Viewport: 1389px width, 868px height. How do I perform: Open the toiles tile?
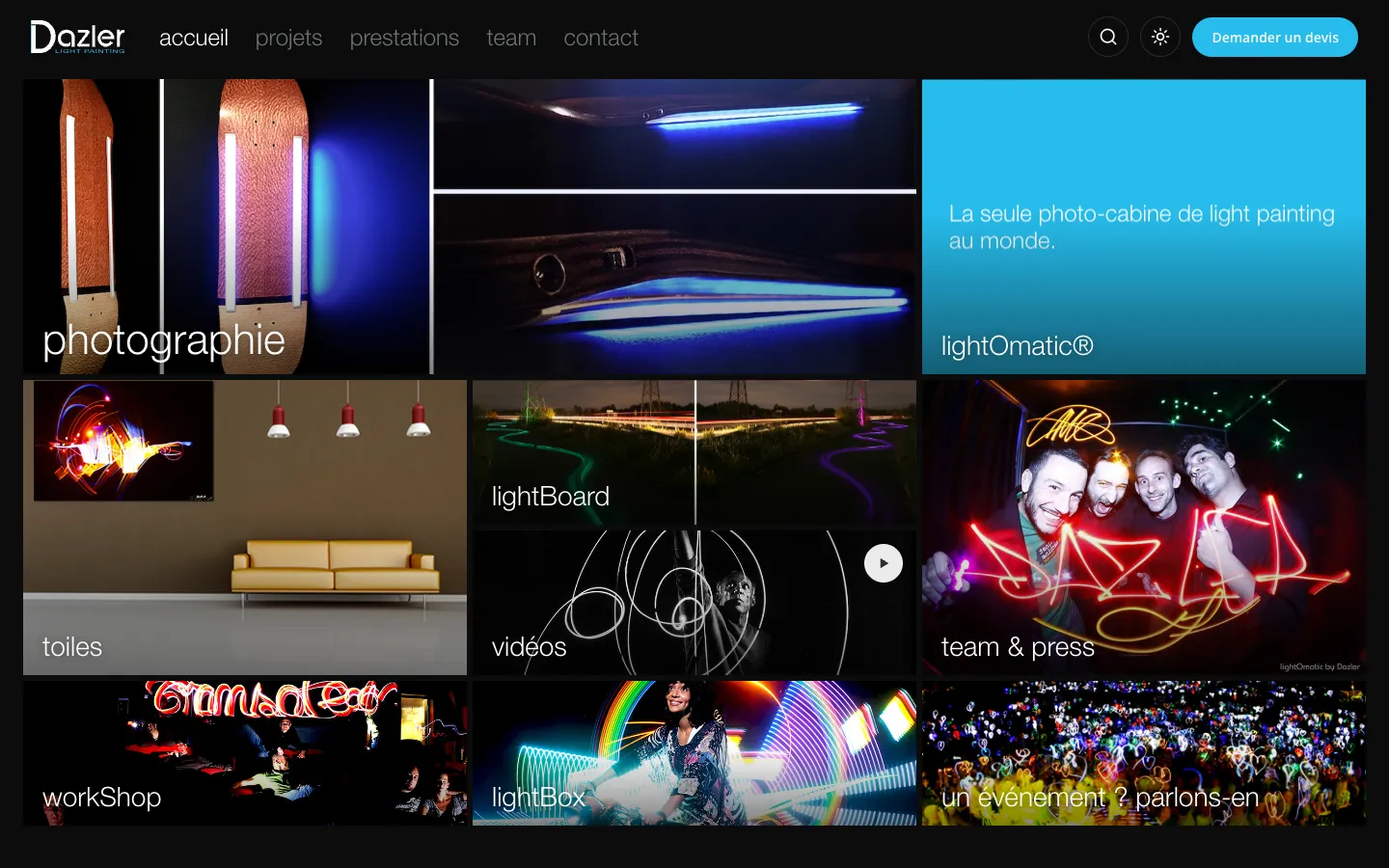click(245, 528)
